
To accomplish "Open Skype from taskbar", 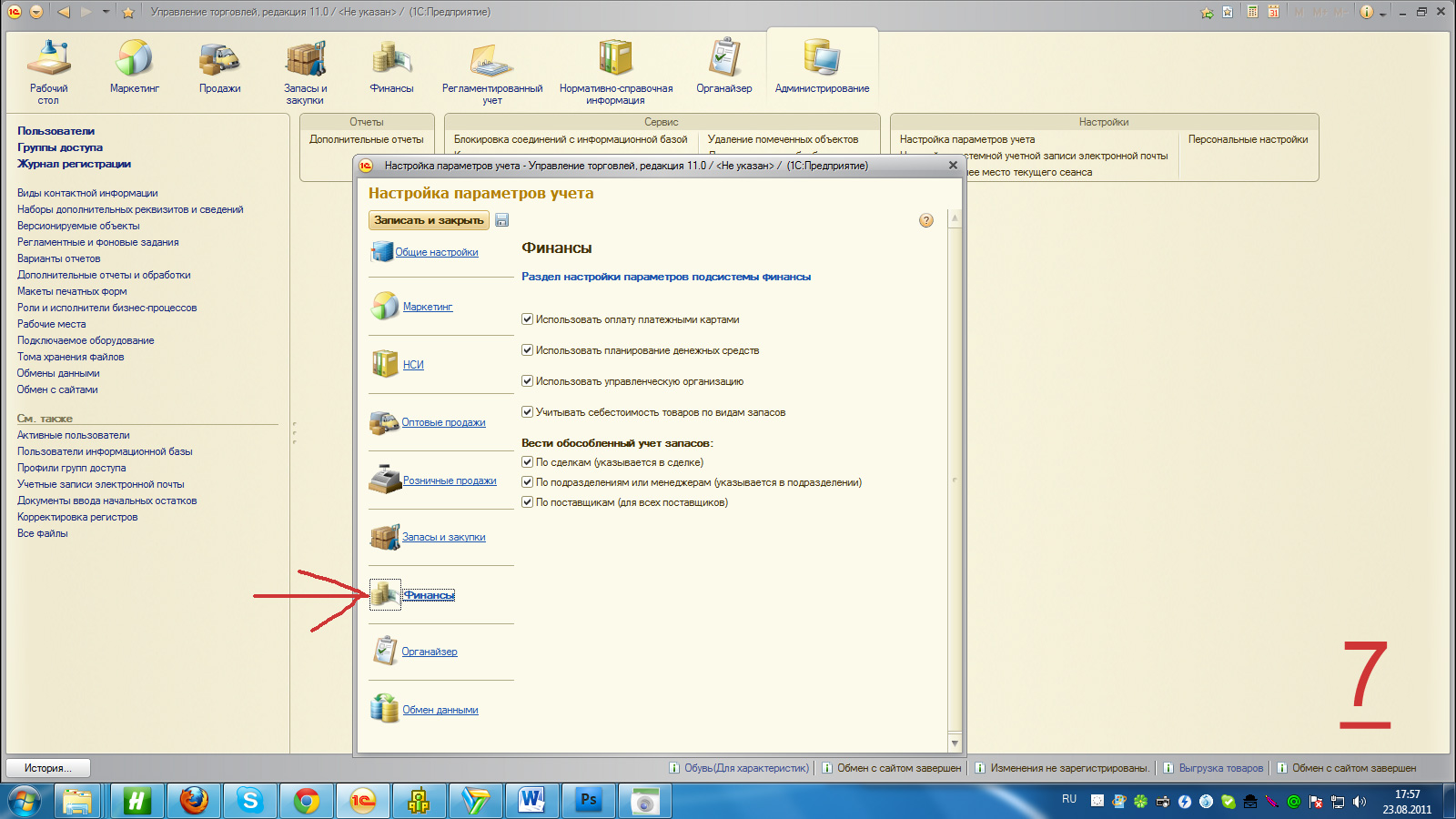I will point(249,801).
